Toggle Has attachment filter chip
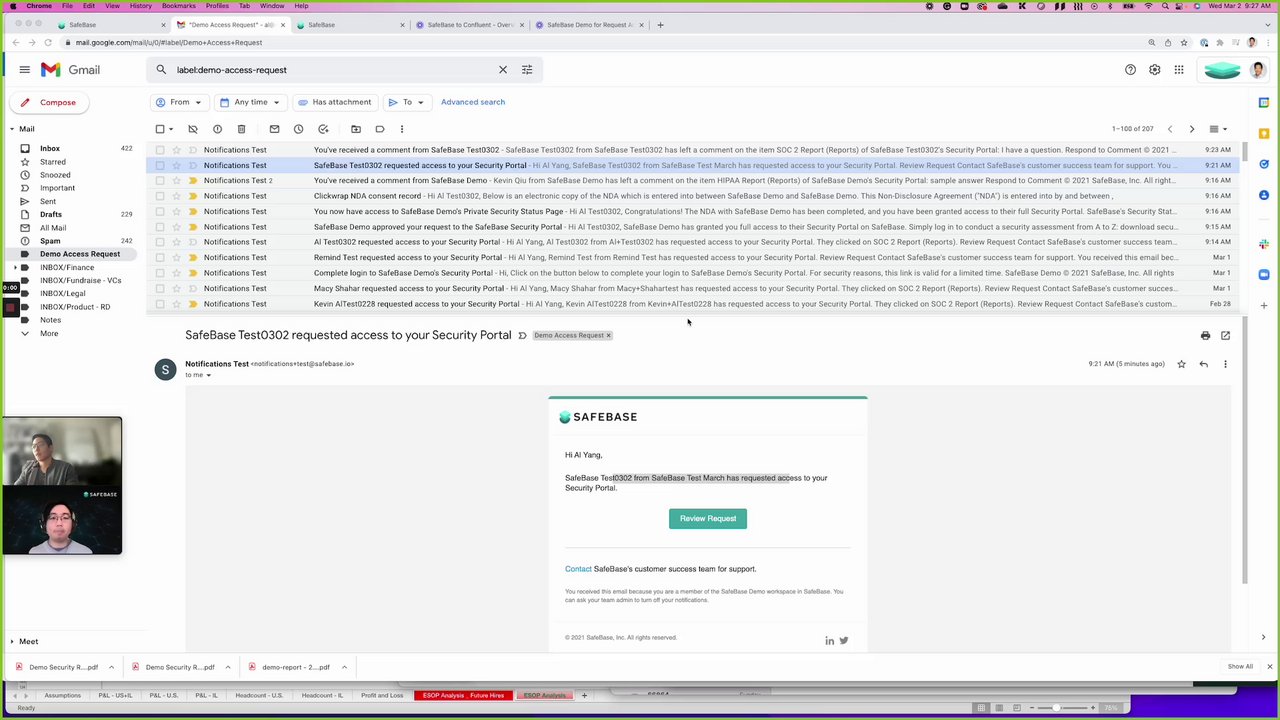This screenshot has width=1280, height=720. click(335, 102)
